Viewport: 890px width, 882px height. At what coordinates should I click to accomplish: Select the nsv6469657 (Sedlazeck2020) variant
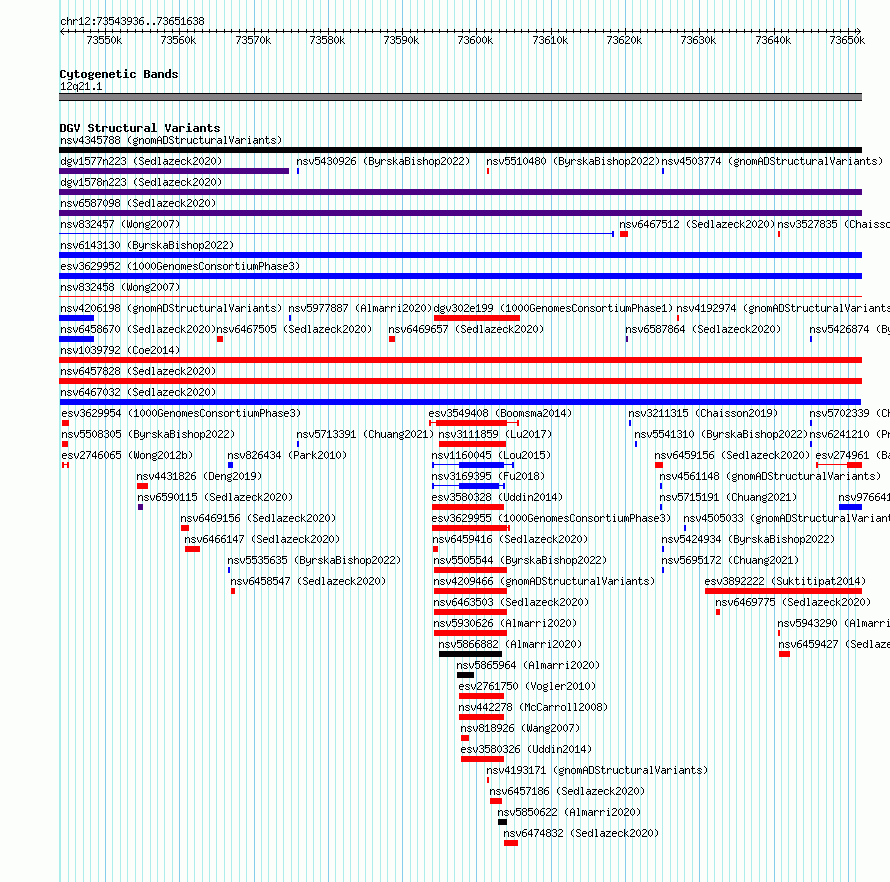pyautogui.click(x=466, y=329)
